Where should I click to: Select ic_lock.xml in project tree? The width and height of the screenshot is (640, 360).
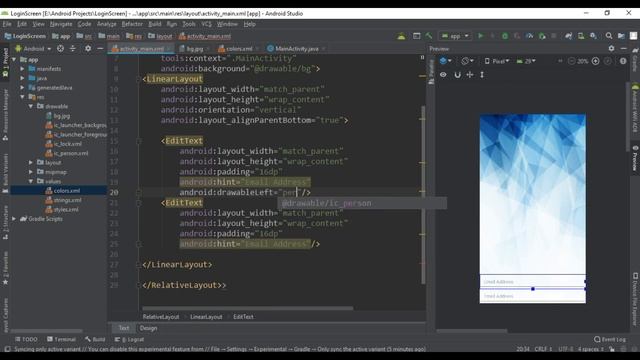pyautogui.click(x=67, y=144)
